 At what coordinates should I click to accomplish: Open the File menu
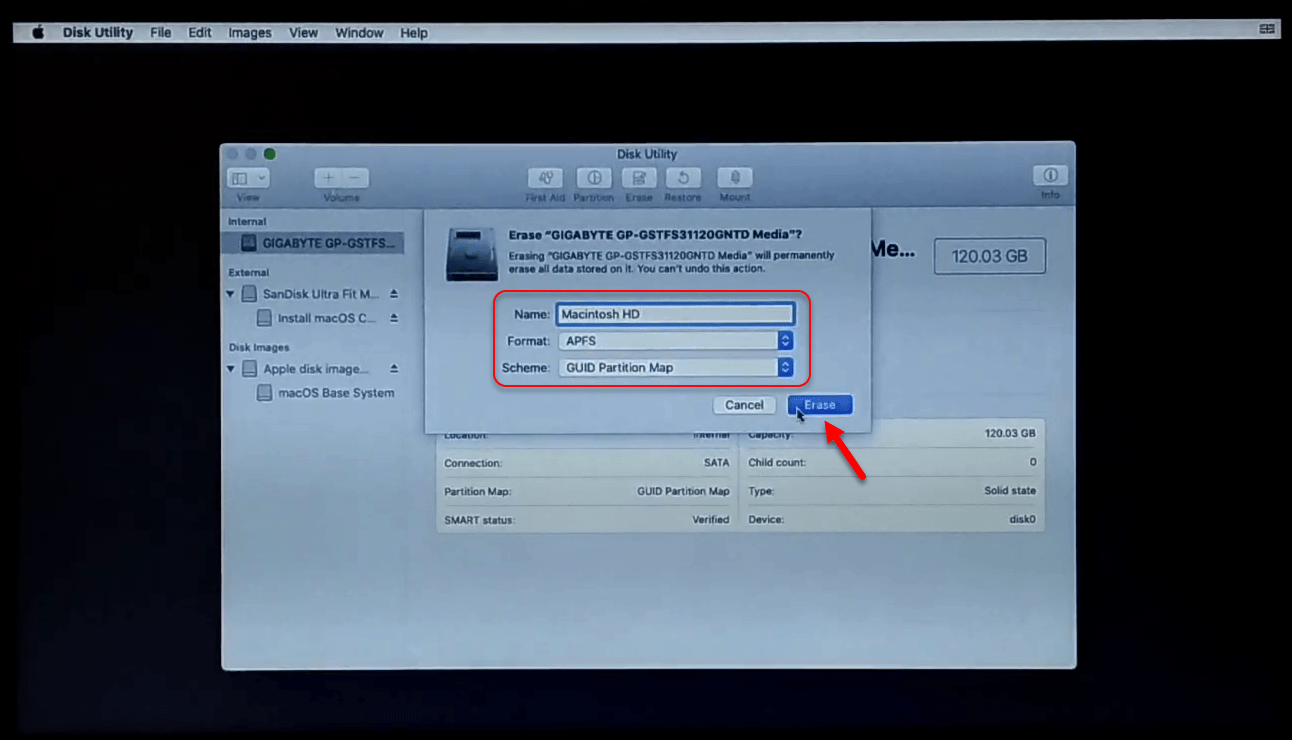[x=161, y=32]
